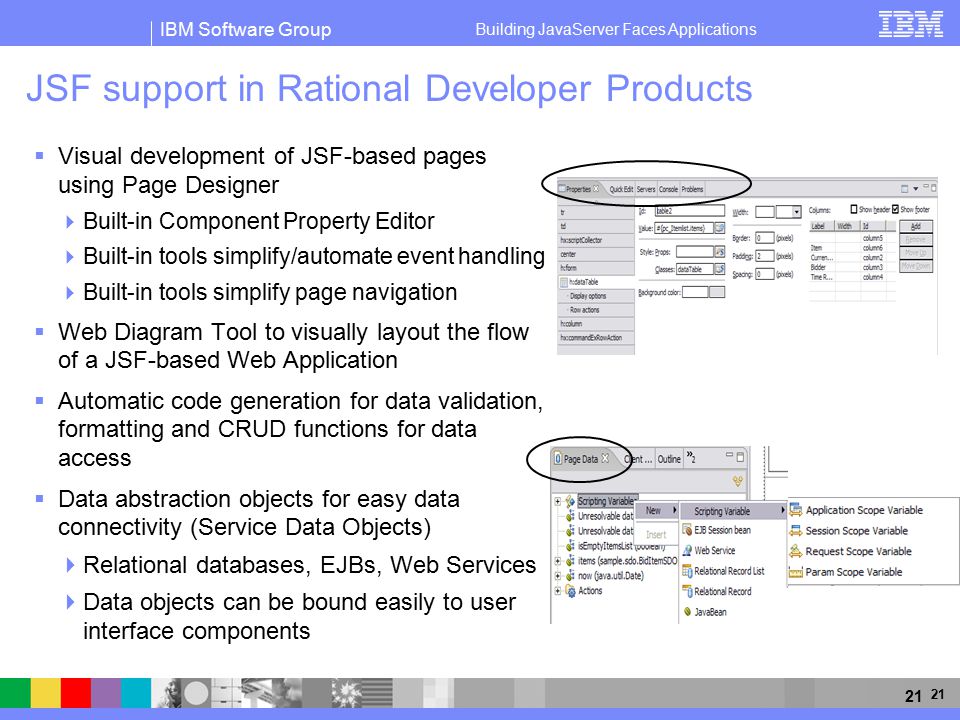
Task: Click the Add column button
Action: coord(916,226)
